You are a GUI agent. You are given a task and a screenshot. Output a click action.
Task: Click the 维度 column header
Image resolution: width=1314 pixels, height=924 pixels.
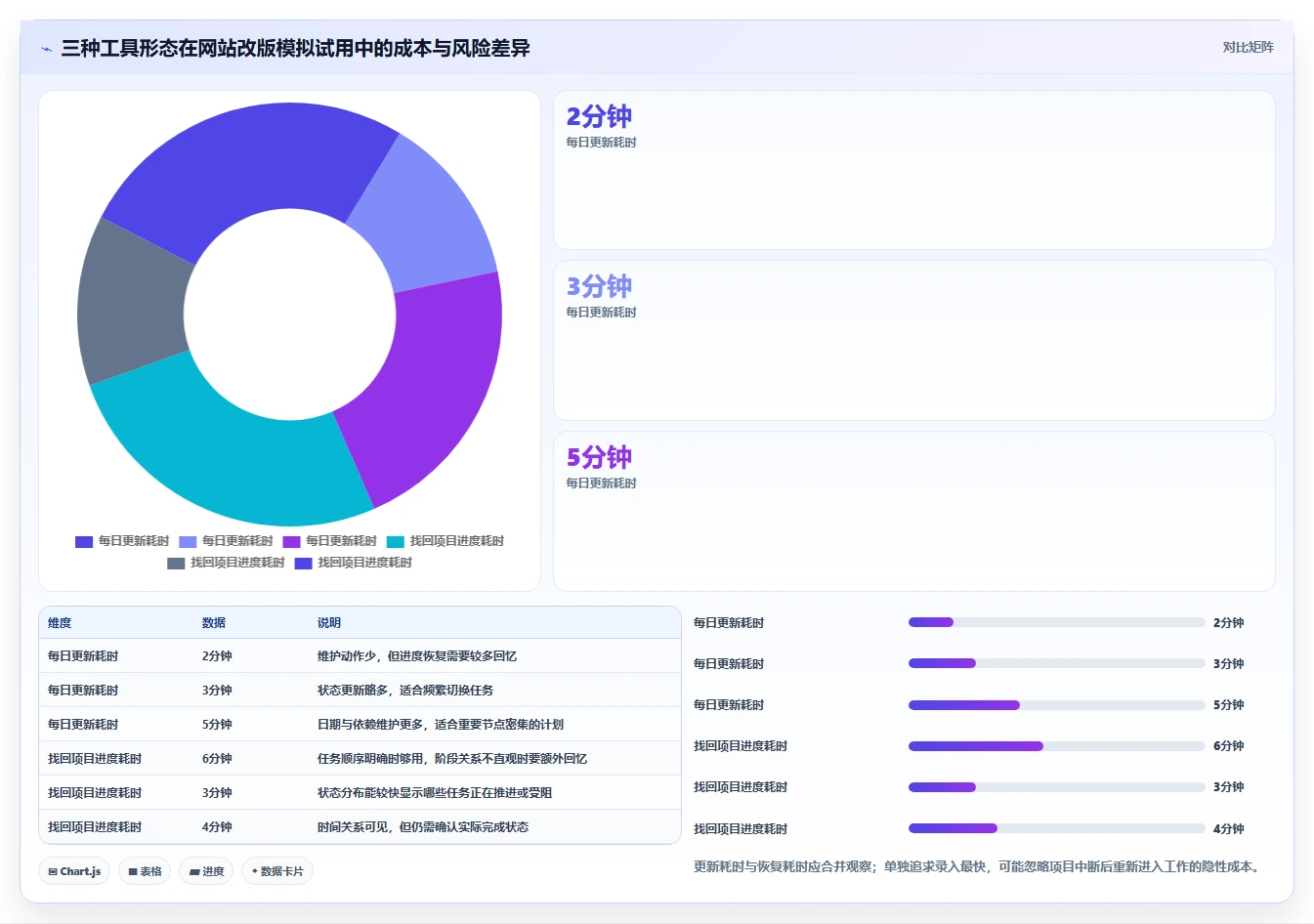click(60, 623)
